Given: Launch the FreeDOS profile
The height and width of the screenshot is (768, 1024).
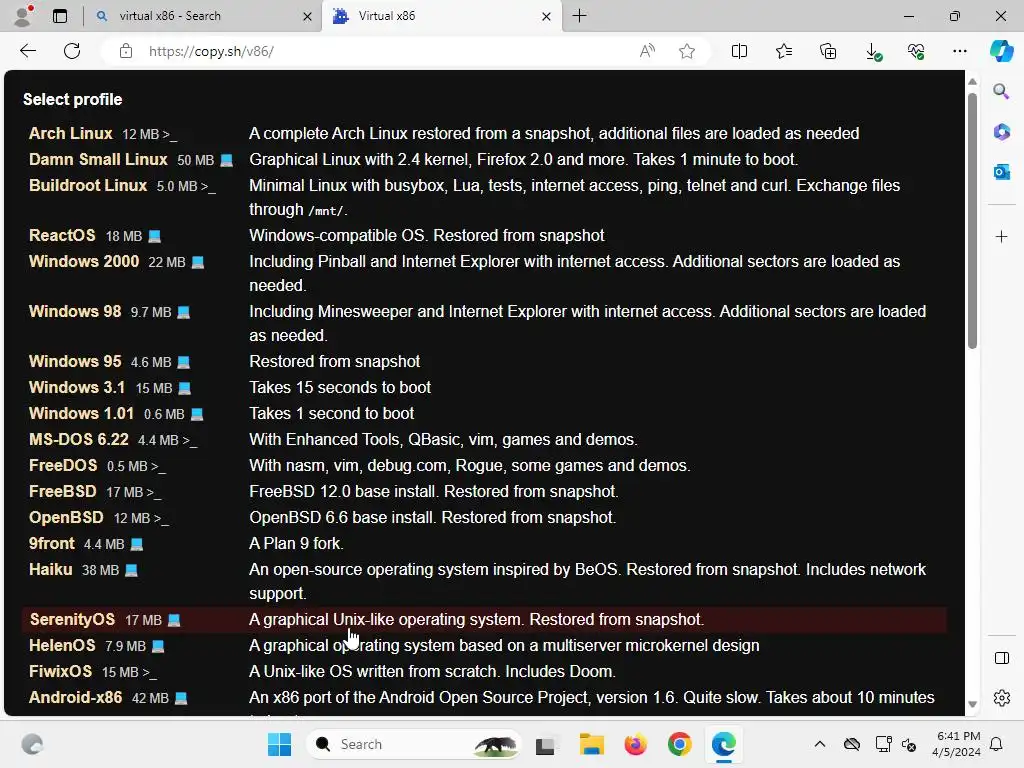Looking at the screenshot, I should [x=63, y=466].
